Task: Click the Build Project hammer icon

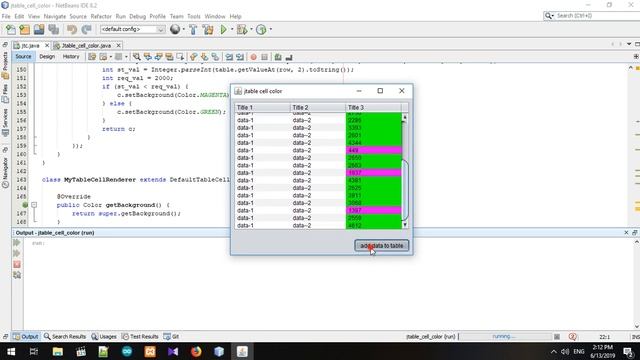Action: click(x=193, y=29)
